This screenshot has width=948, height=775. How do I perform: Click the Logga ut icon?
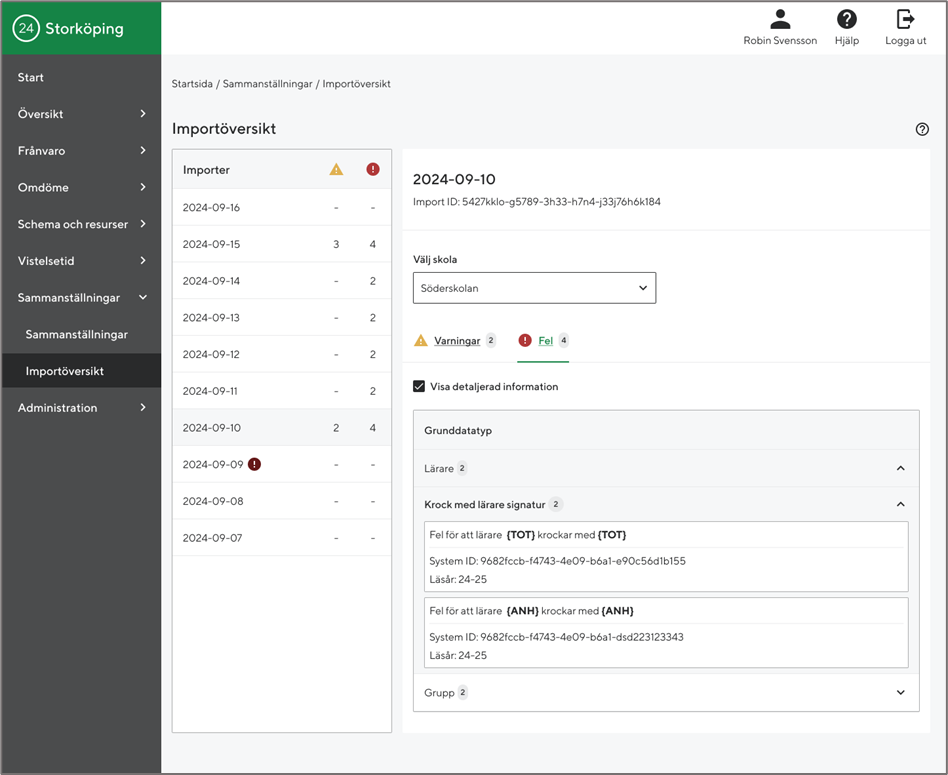tap(905, 19)
